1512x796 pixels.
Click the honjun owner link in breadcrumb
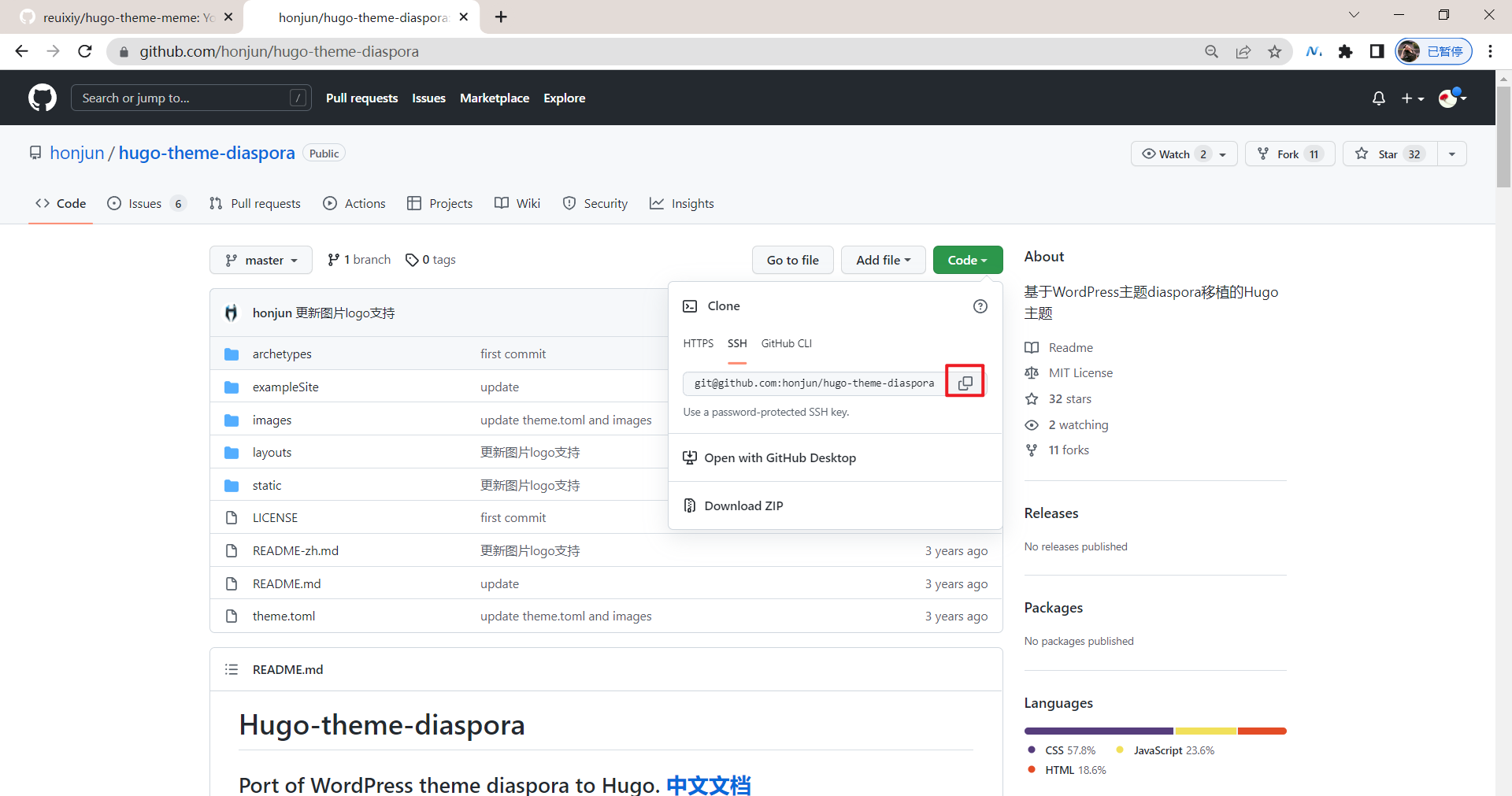77,153
